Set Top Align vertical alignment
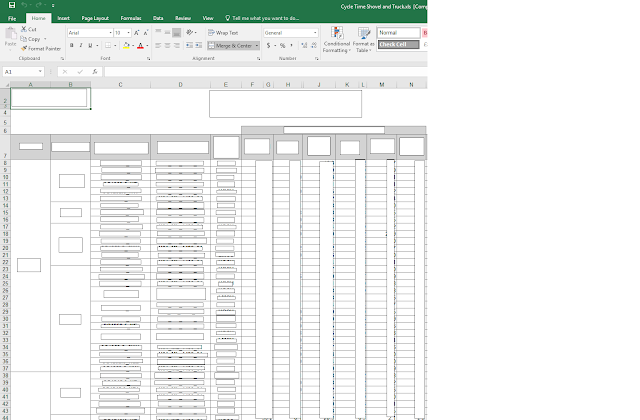 pyautogui.click(x=158, y=33)
